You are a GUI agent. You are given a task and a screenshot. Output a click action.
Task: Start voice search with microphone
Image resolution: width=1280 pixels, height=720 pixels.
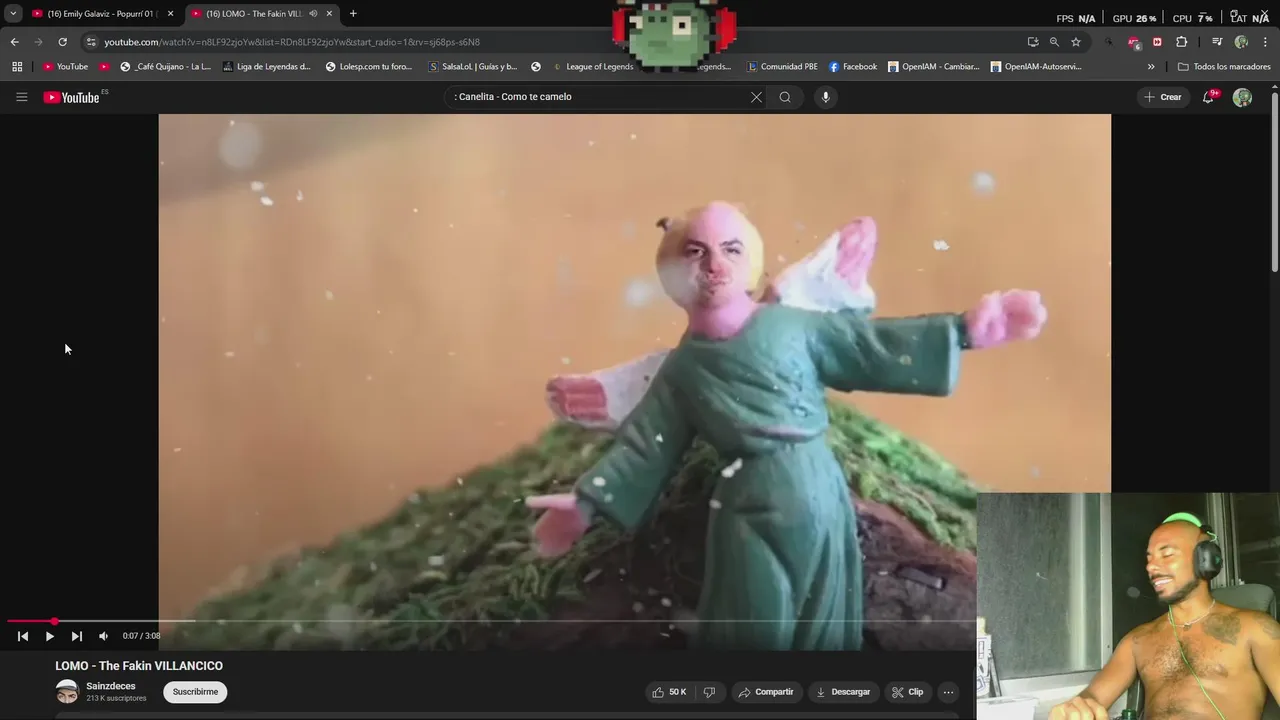coord(825,97)
